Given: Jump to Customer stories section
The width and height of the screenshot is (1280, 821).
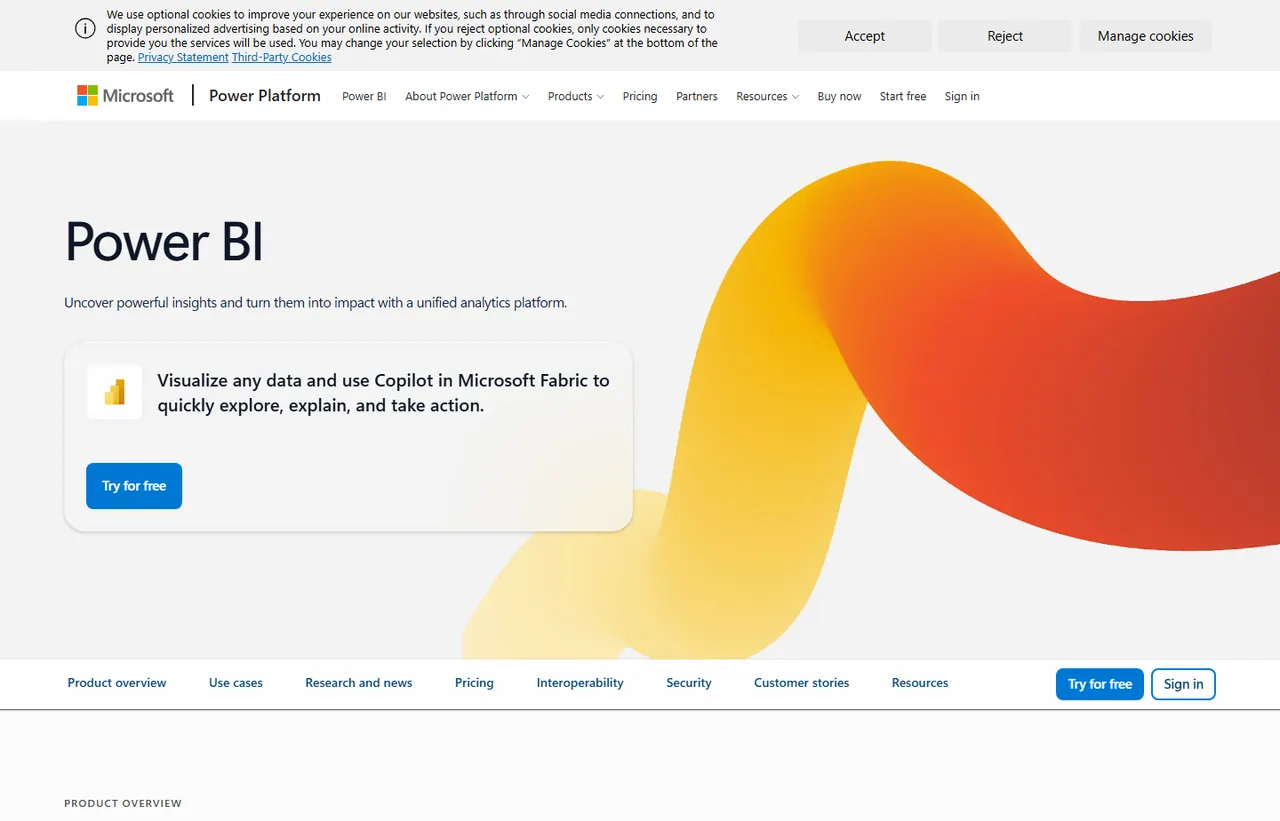Looking at the screenshot, I should [802, 683].
